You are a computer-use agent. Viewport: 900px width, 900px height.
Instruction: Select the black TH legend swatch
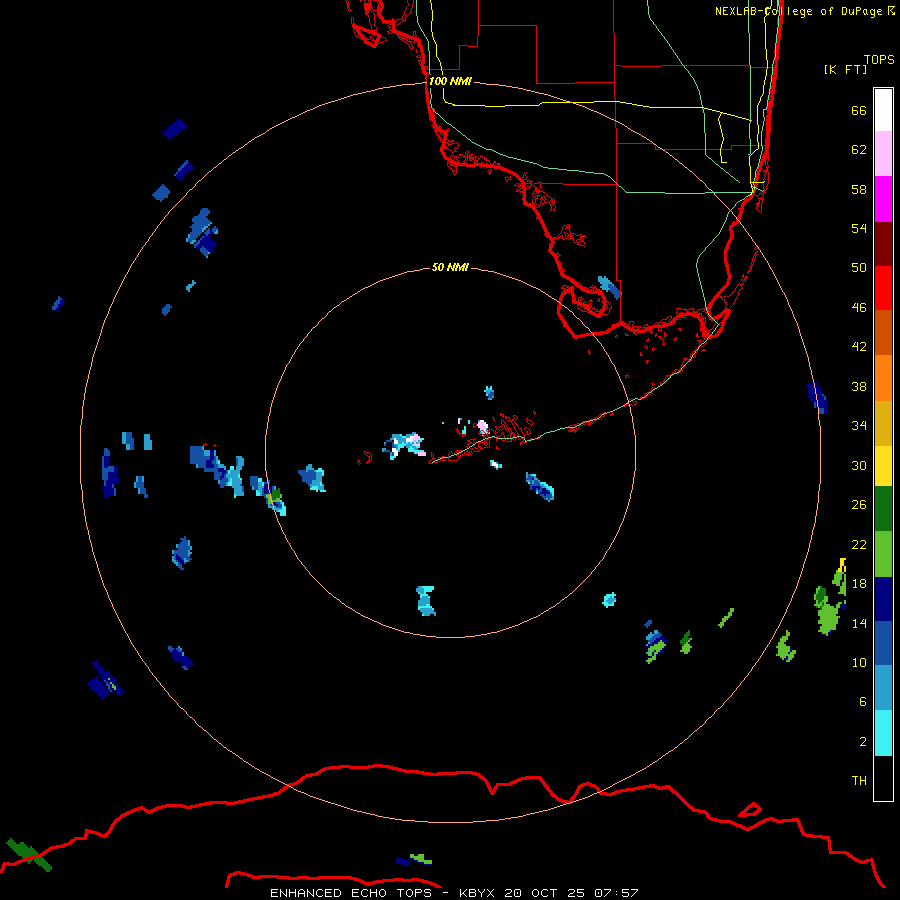(x=883, y=778)
